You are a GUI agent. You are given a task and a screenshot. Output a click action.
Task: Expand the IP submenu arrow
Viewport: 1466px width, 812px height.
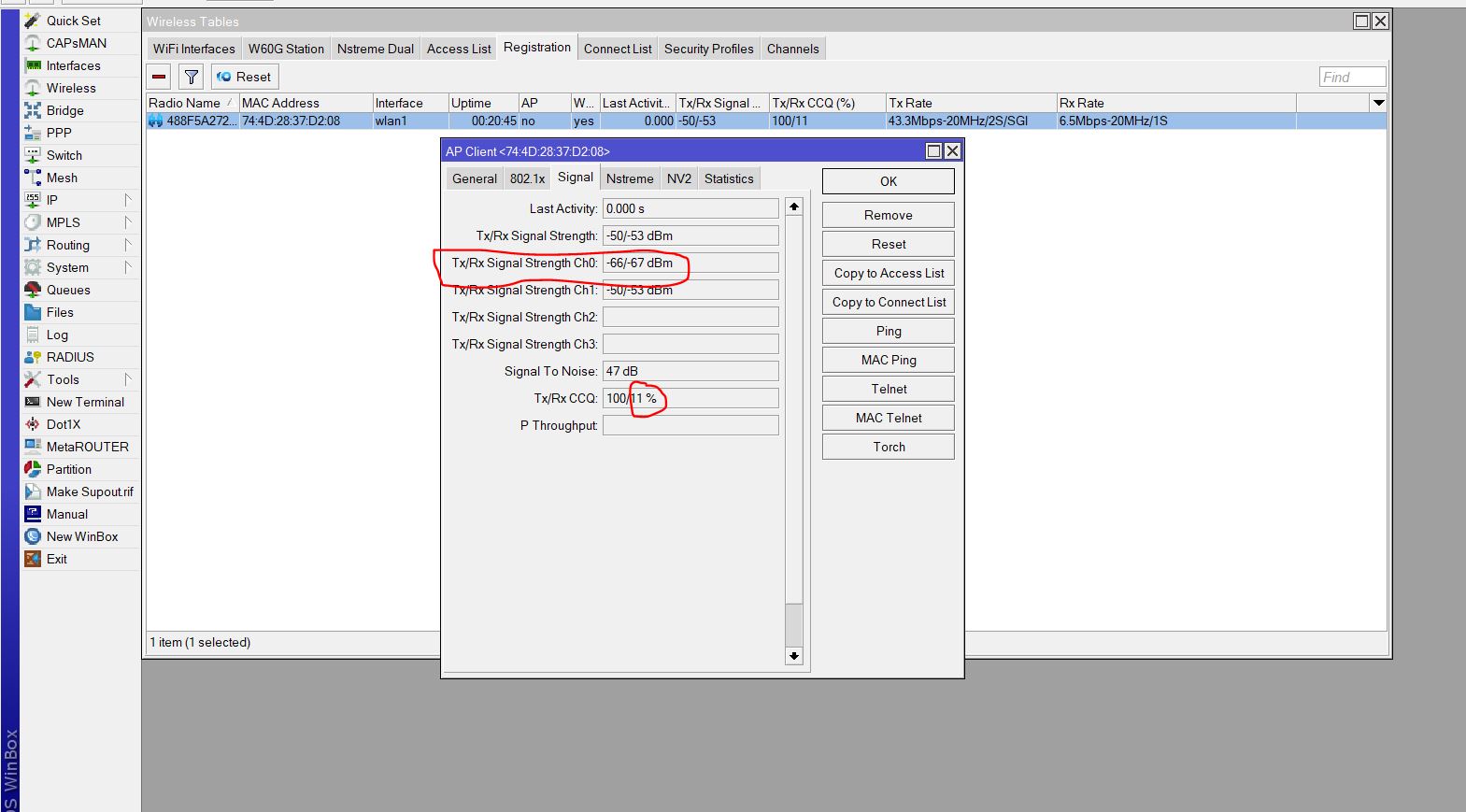128,200
